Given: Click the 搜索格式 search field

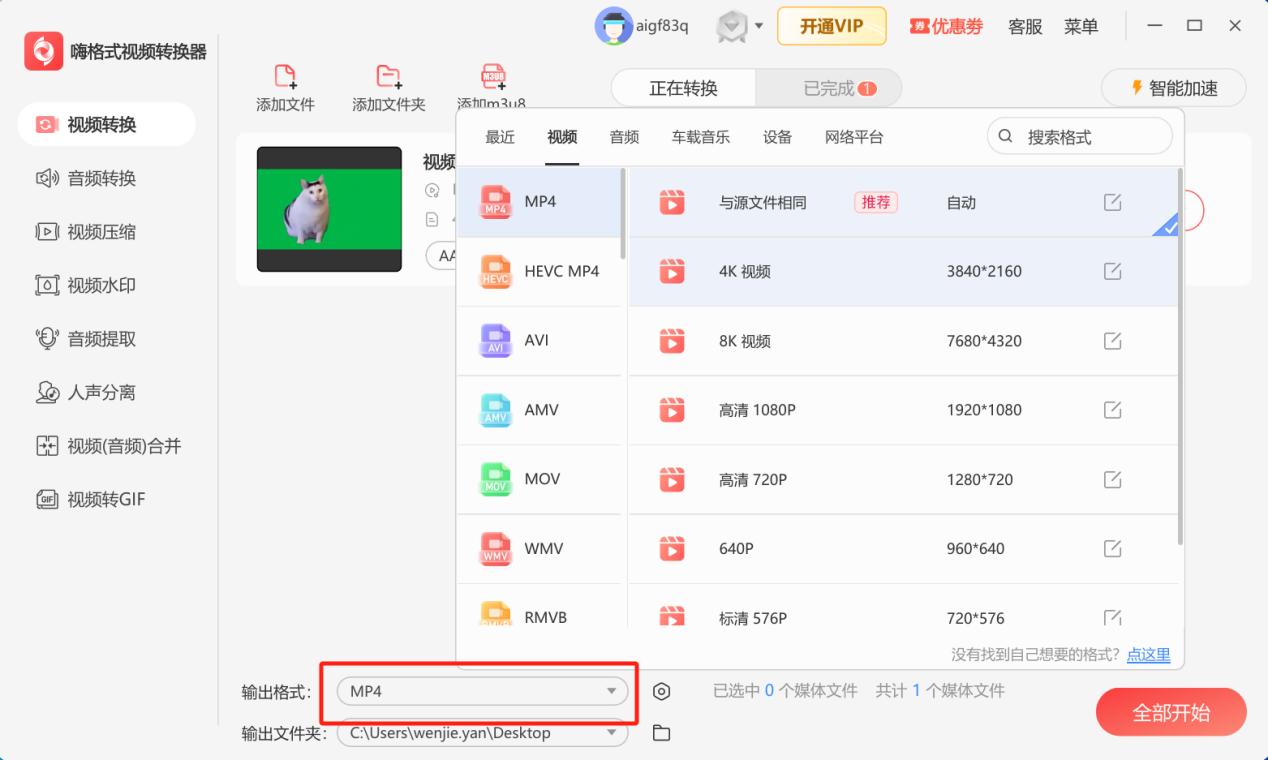Looking at the screenshot, I should [x=1080, y=135].
